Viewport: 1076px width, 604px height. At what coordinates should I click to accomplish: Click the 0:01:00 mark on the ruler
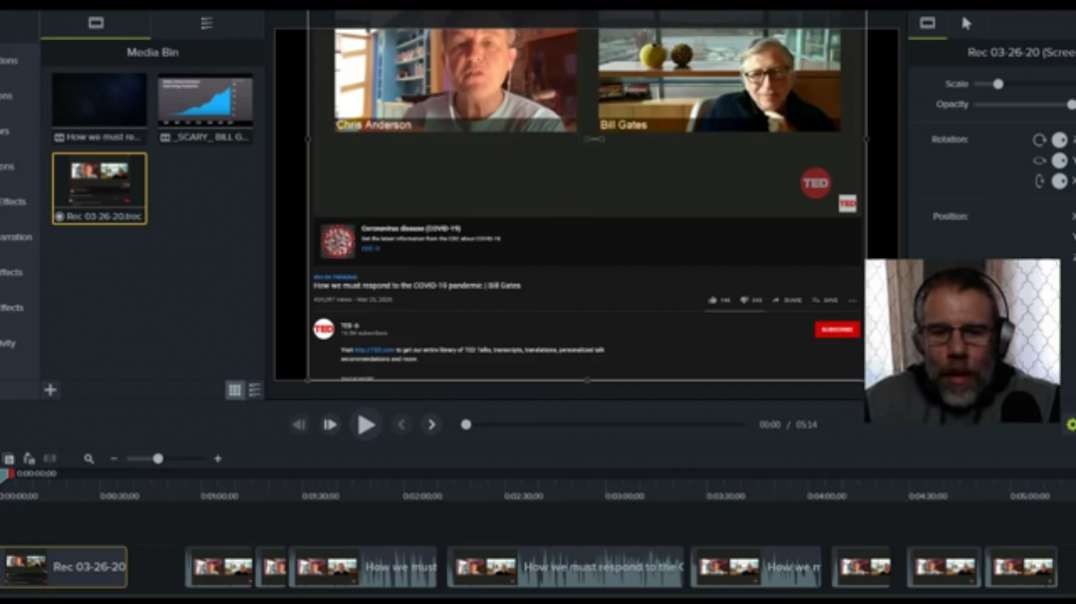point(220,496)
